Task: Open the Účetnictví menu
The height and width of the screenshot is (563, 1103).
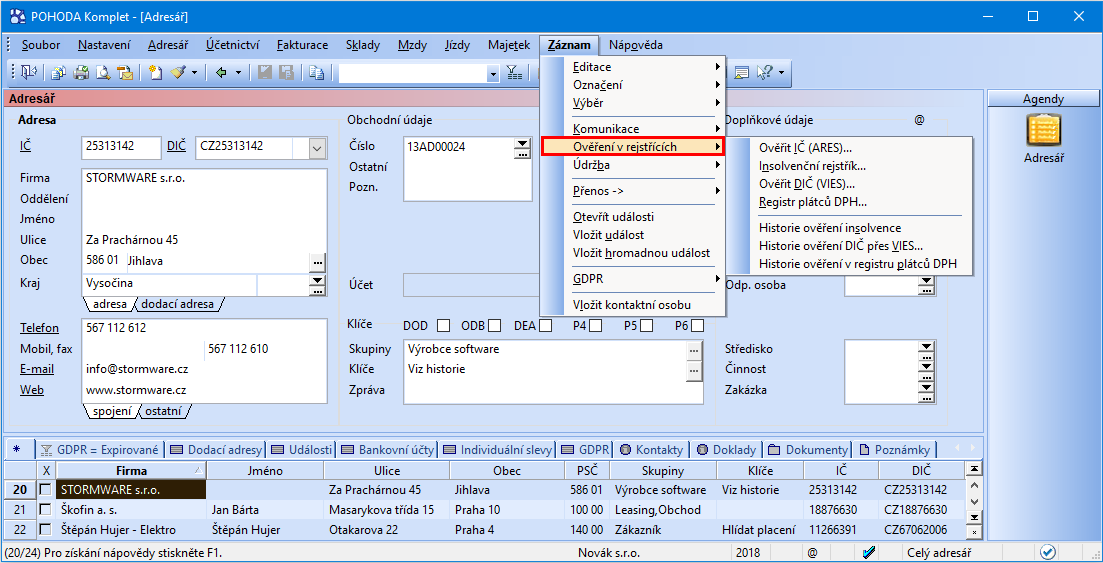Action: [x=232, y=45]
